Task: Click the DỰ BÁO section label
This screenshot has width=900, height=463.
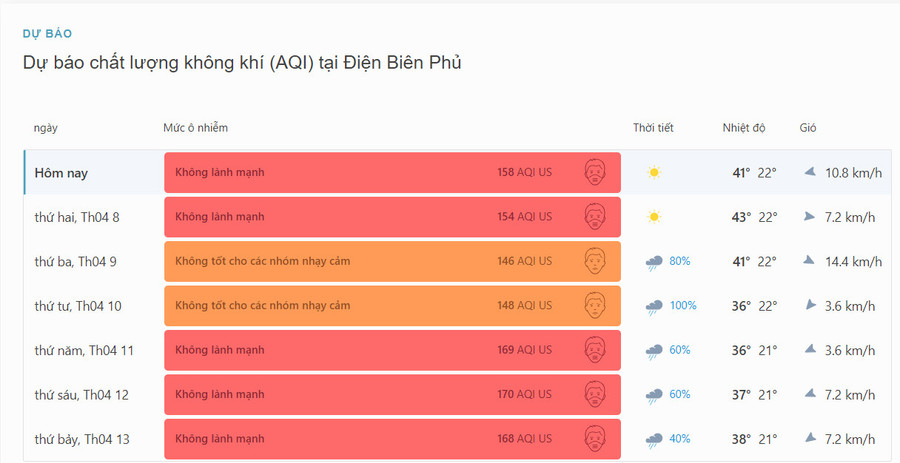Action: tap(47, 34)
